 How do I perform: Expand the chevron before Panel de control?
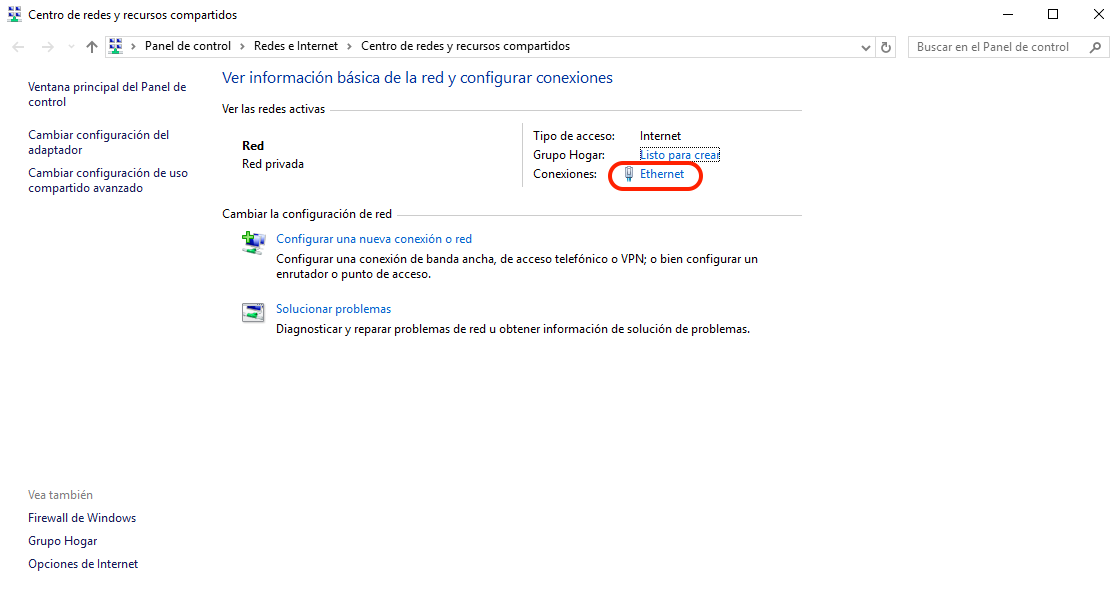(x=133, y=46)
